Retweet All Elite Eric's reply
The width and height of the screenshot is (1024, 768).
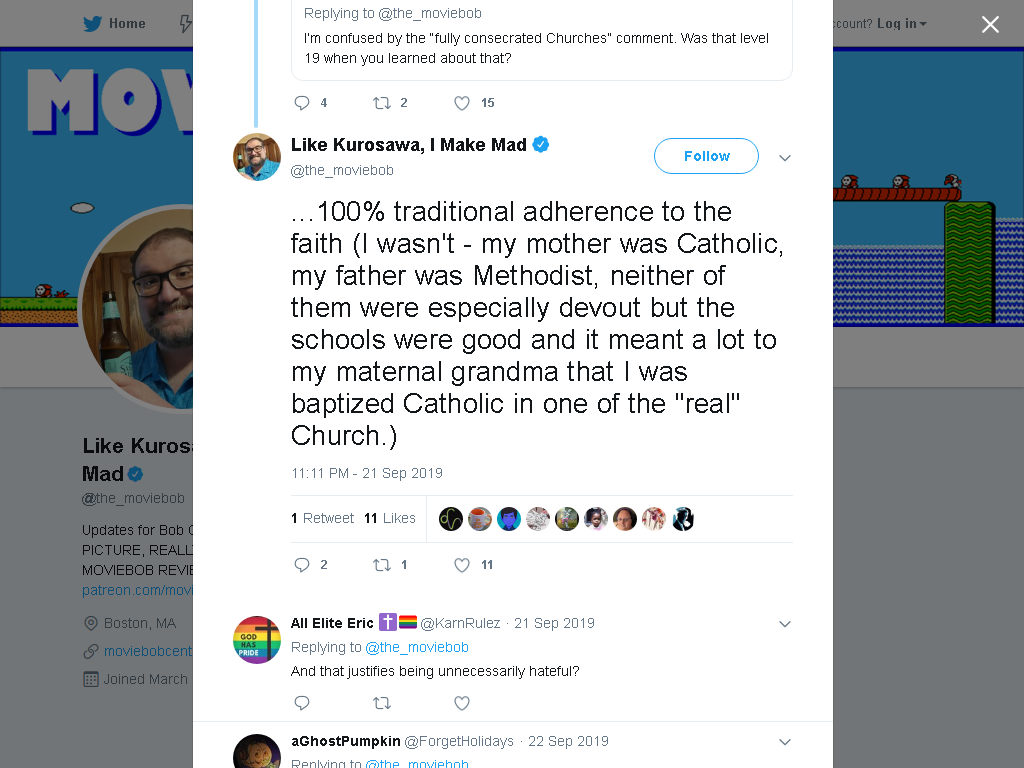382,703
